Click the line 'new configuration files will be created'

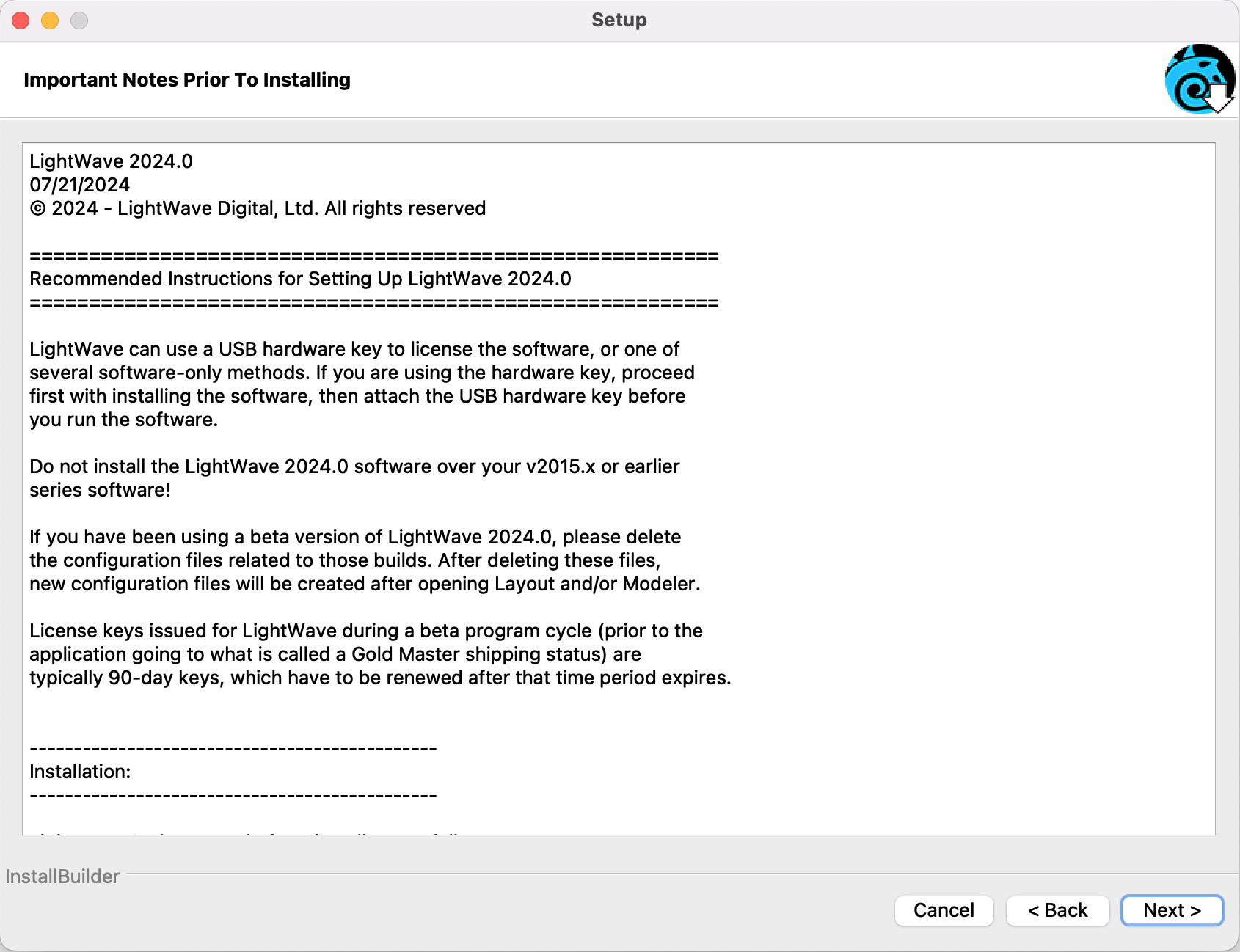pyautogui.click(x=365, y=584)
